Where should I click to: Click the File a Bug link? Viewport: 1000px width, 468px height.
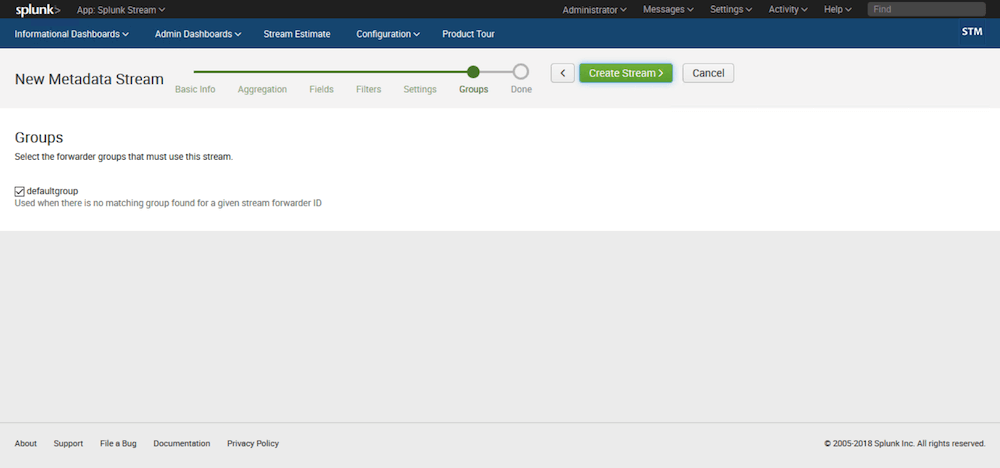[x=118, y=443]
